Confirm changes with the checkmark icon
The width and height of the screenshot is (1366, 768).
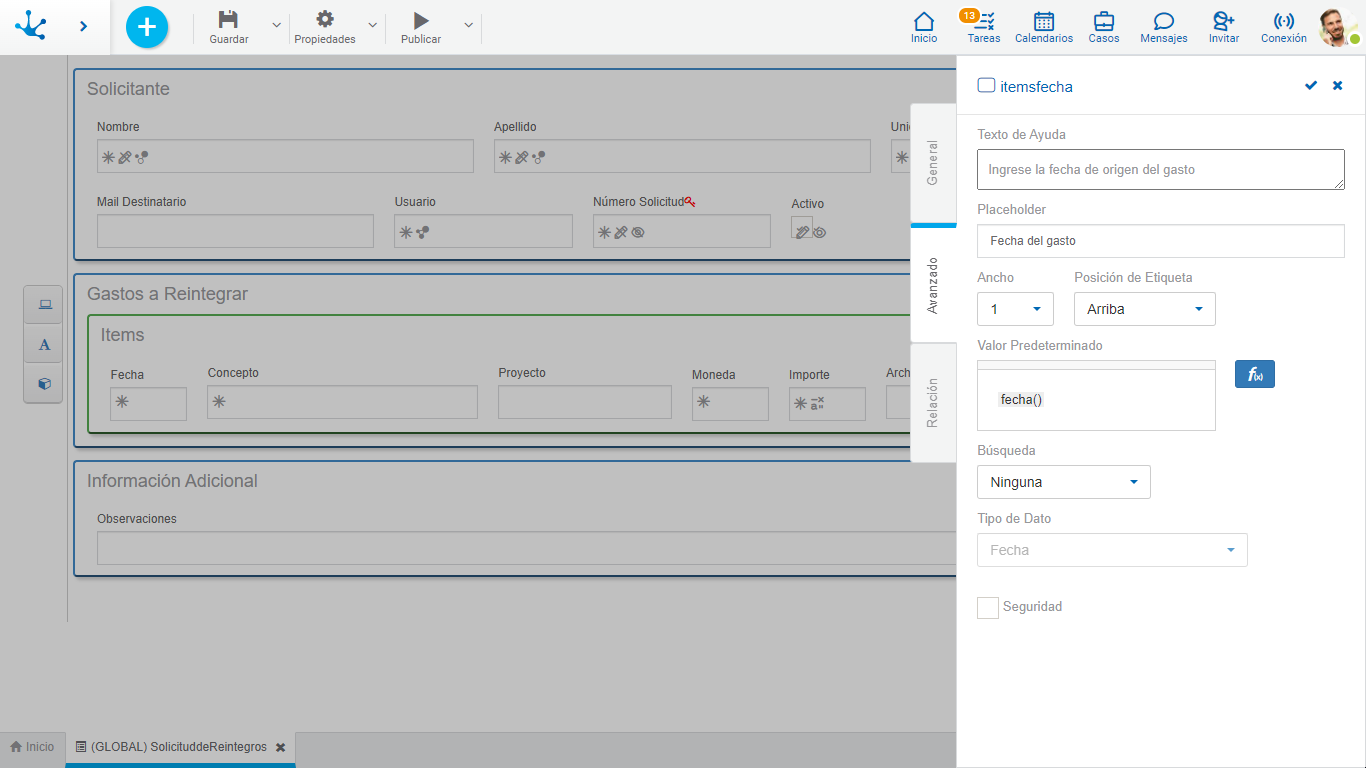point(1311,86)
